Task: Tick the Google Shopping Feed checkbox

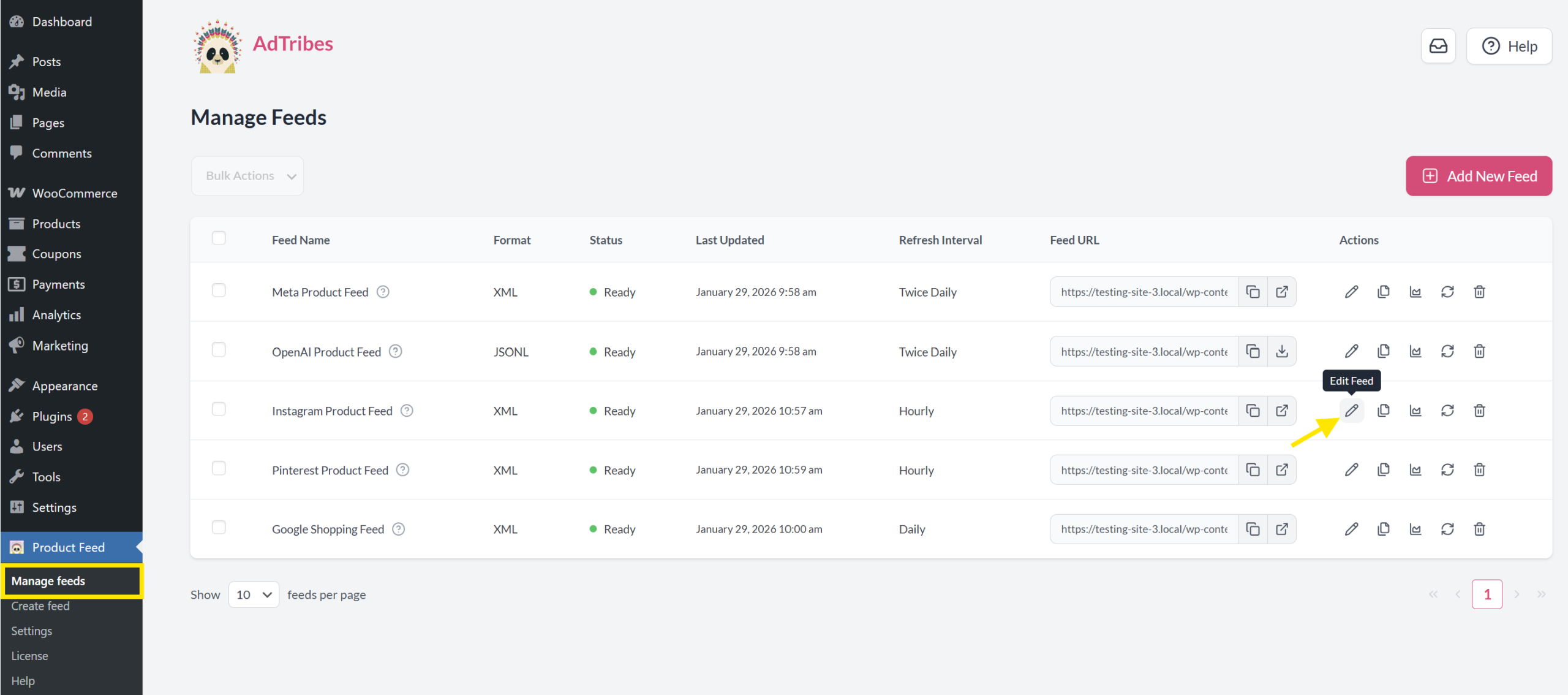Action: click(x=219, y=528)
